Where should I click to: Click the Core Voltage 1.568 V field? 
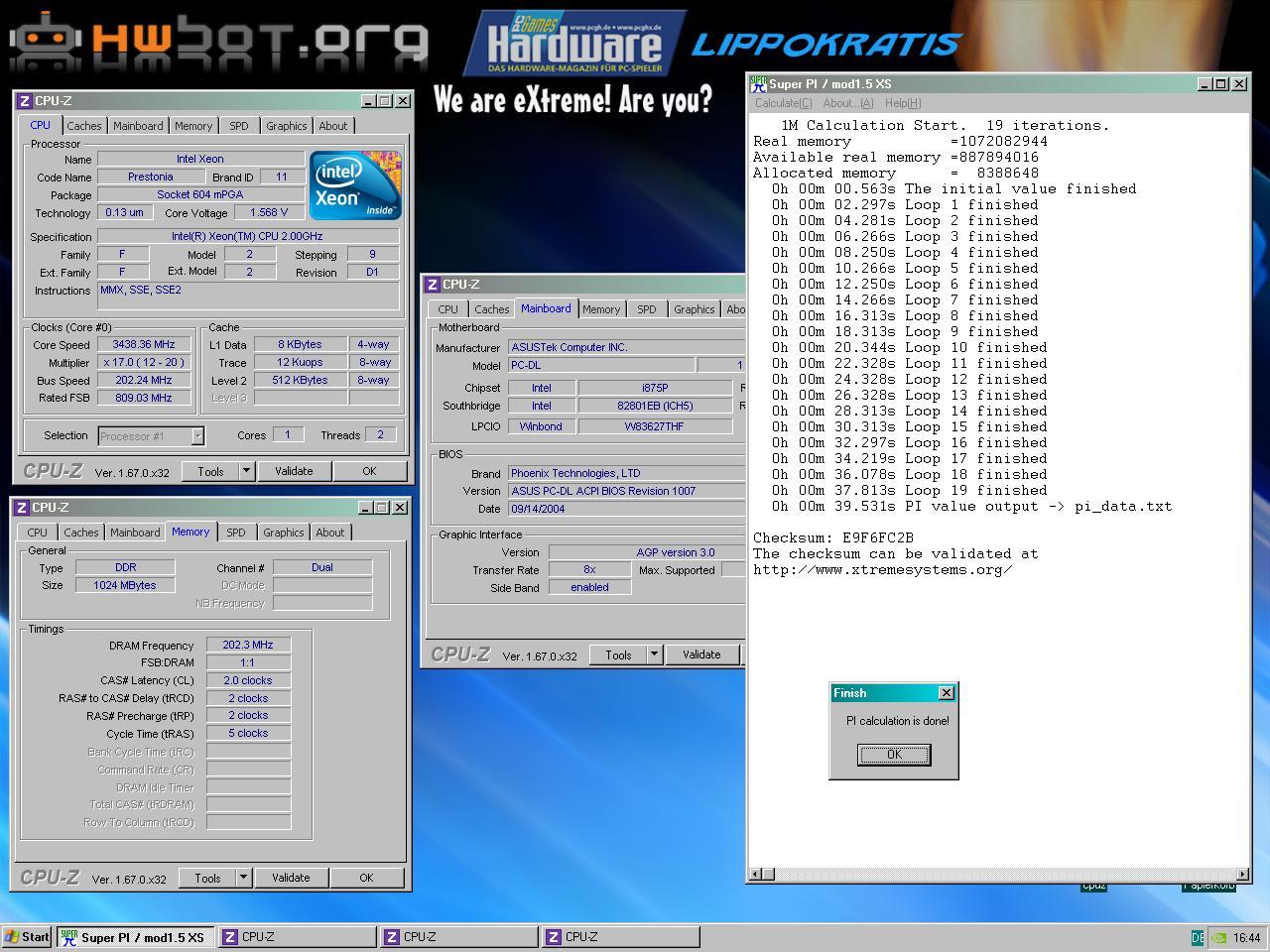269,213
